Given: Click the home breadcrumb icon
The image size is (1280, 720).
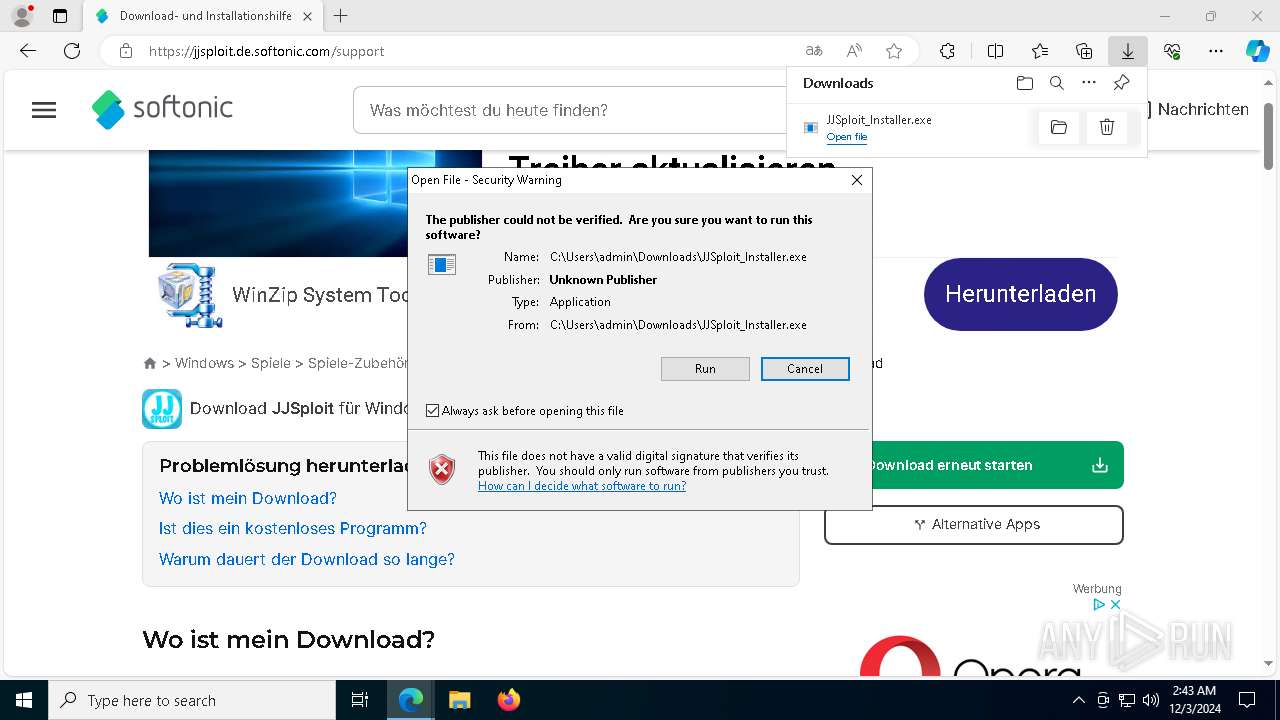Looking at the screenshot, I should click(150, 363).
